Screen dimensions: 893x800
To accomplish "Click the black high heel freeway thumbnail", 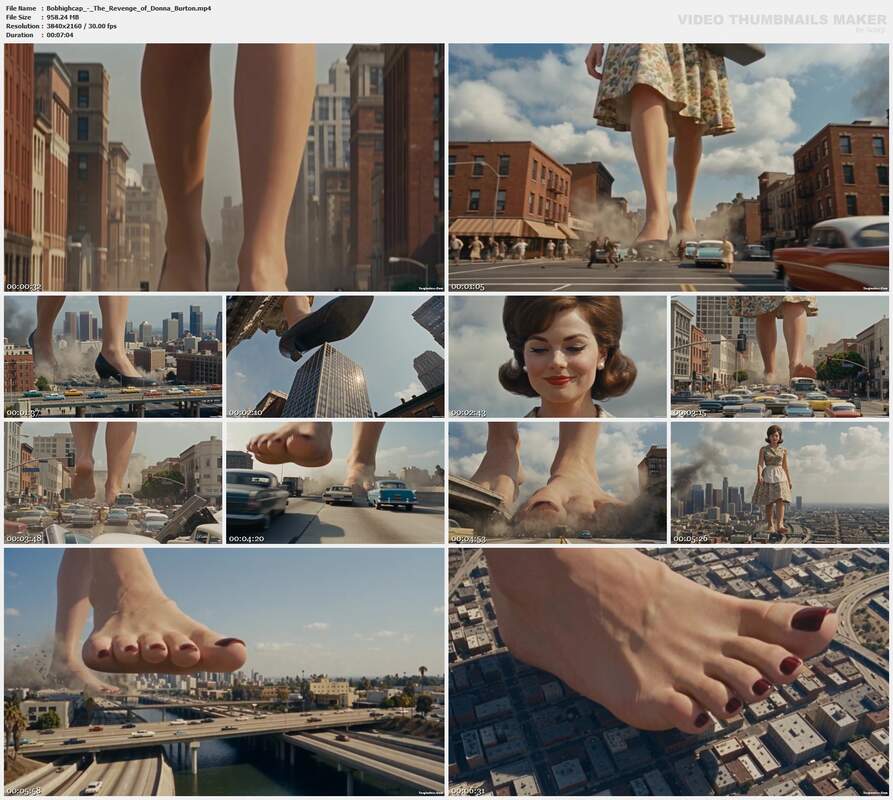I will click(113, 356).
